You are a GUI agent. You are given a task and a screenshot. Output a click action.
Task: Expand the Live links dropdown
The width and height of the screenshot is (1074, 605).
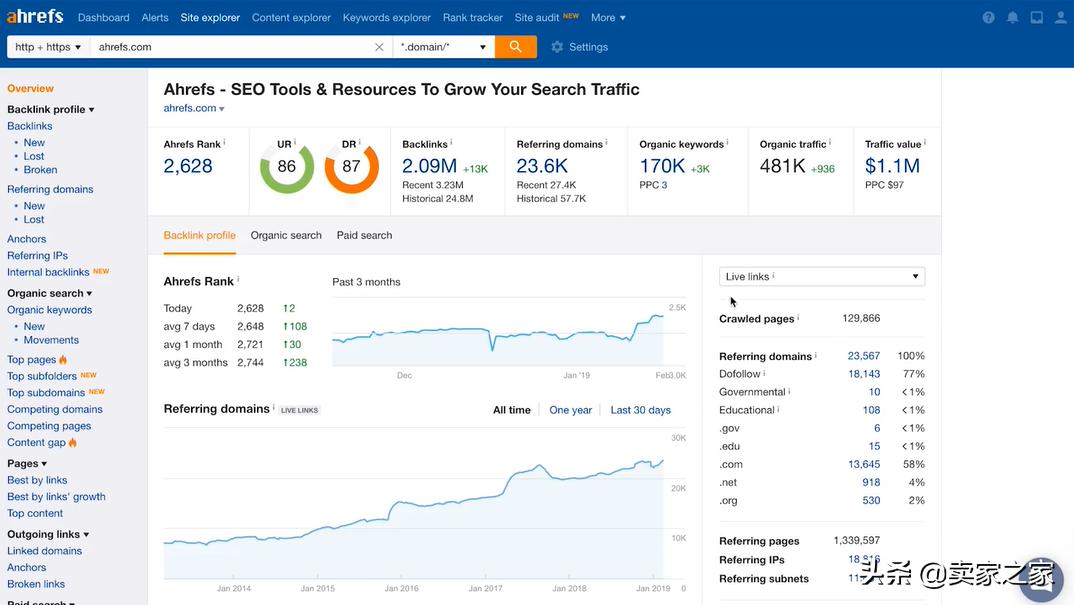[x=821, y=277]
